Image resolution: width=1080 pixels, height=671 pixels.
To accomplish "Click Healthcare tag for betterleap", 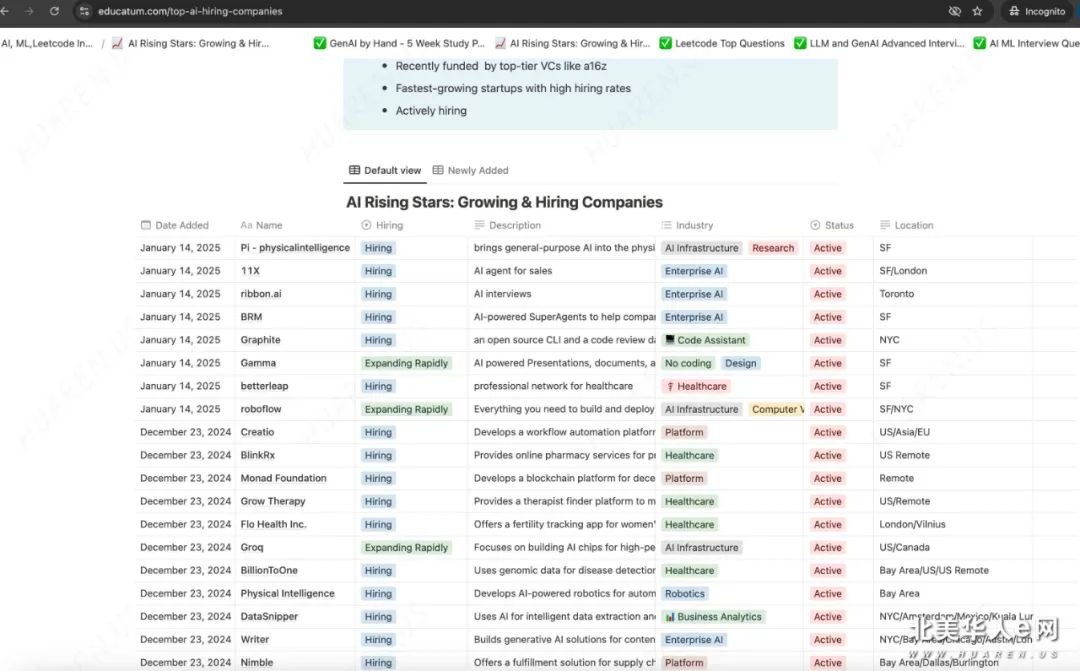I will tap(696, 386).
